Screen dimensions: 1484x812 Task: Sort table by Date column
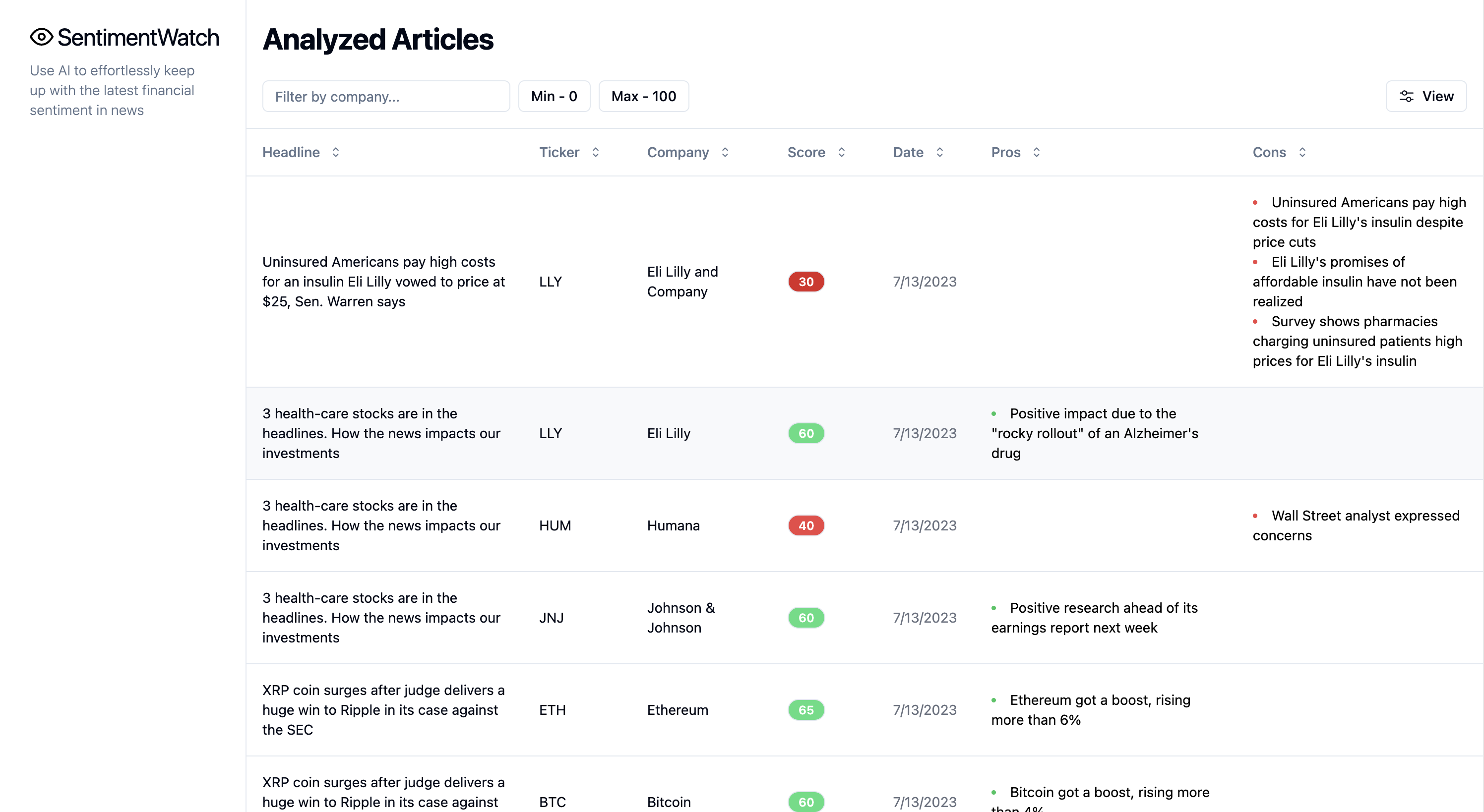pos(918,152)
